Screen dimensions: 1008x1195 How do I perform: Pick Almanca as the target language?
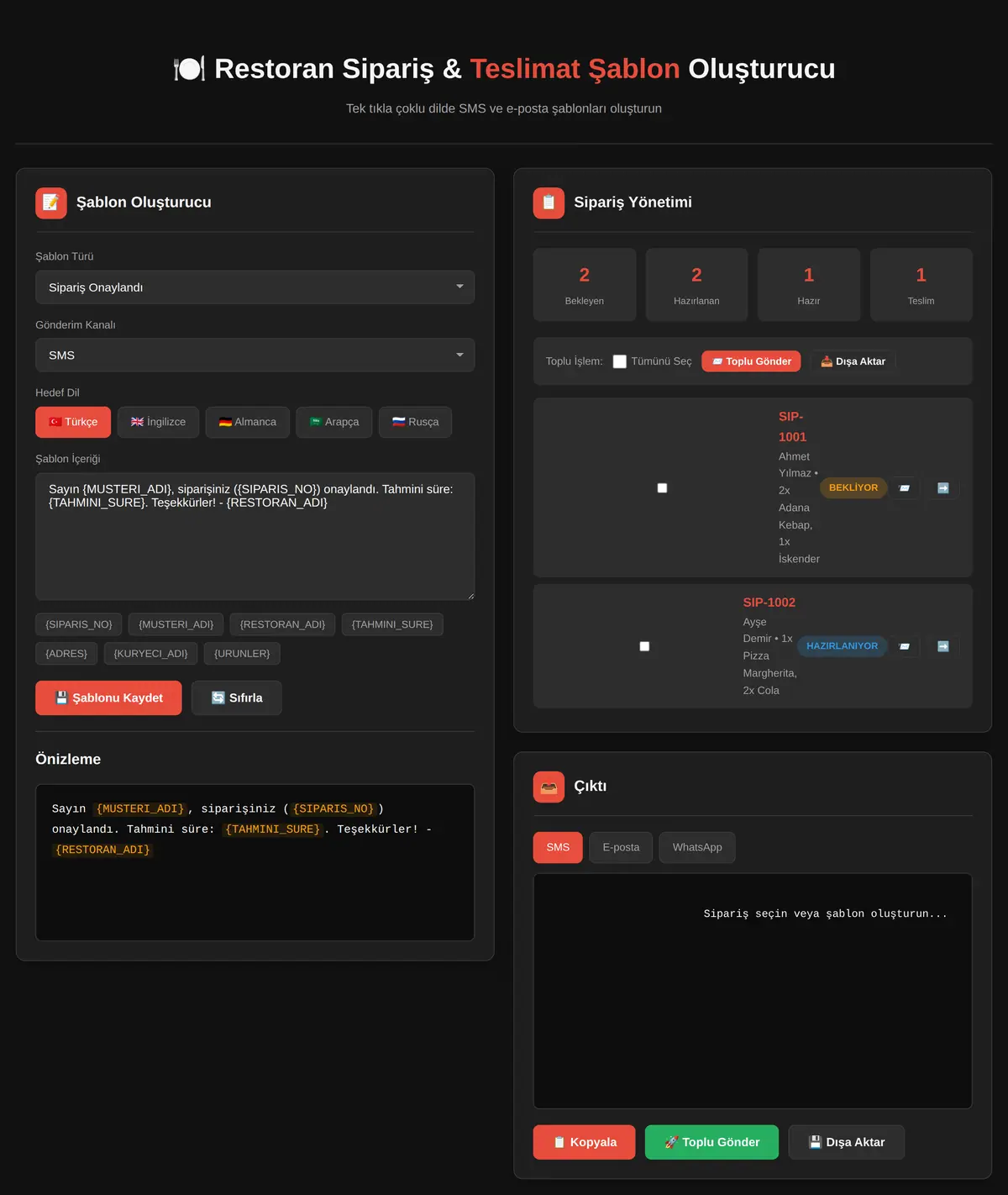(248, 422)
